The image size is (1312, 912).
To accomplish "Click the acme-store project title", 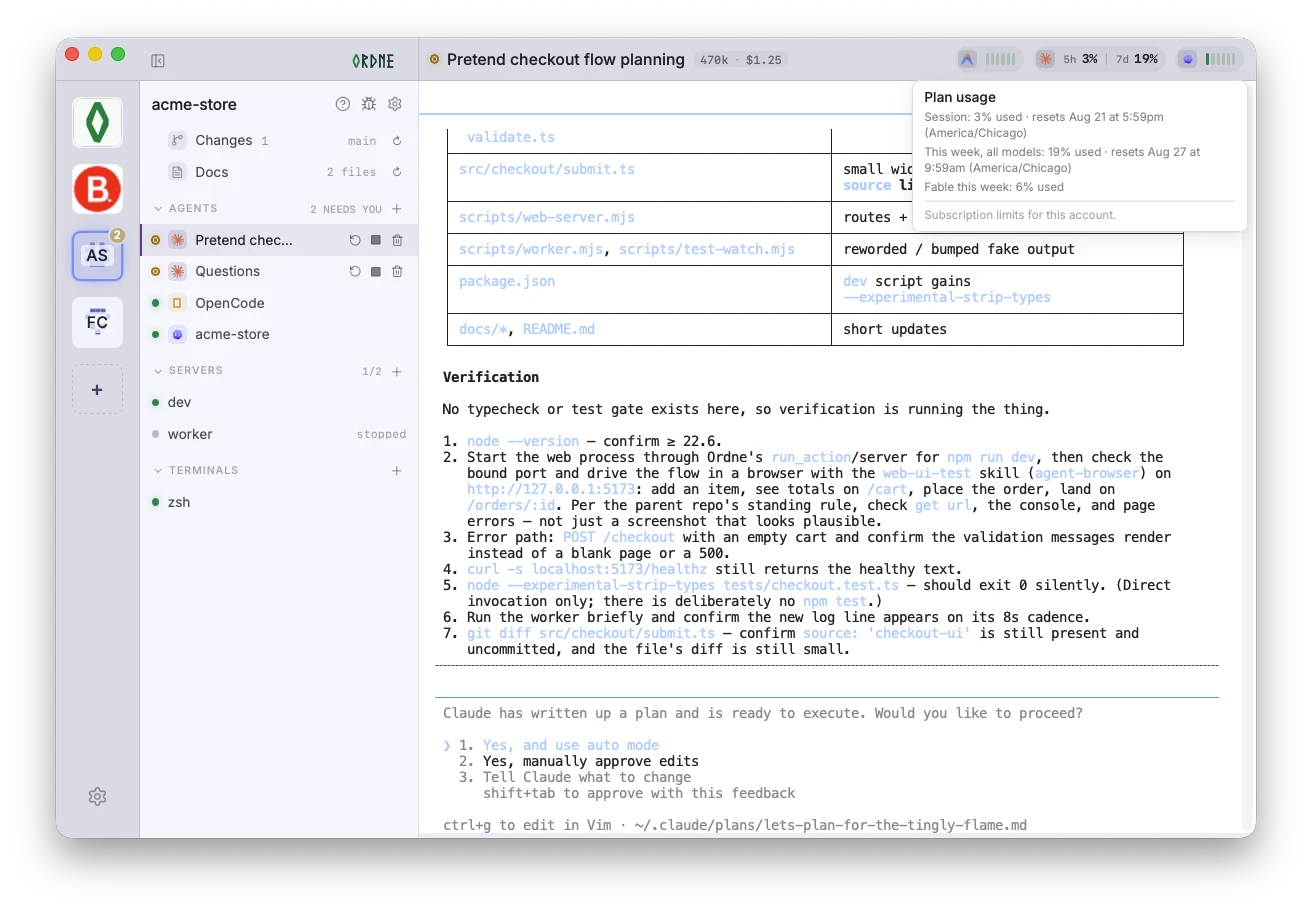I will point(194,104).
